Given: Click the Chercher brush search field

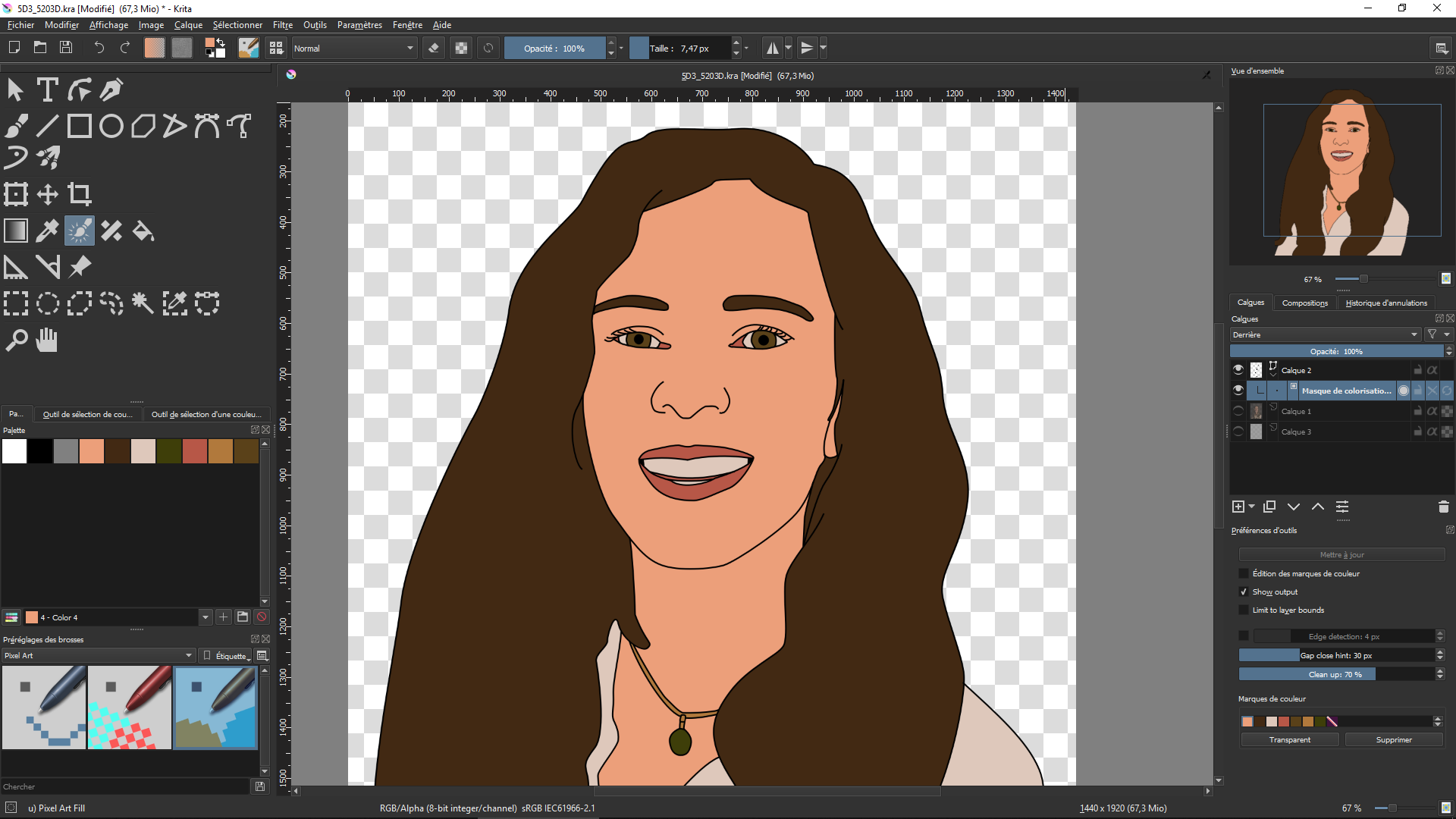Looking at the screenshot, I should pos(125,786).
